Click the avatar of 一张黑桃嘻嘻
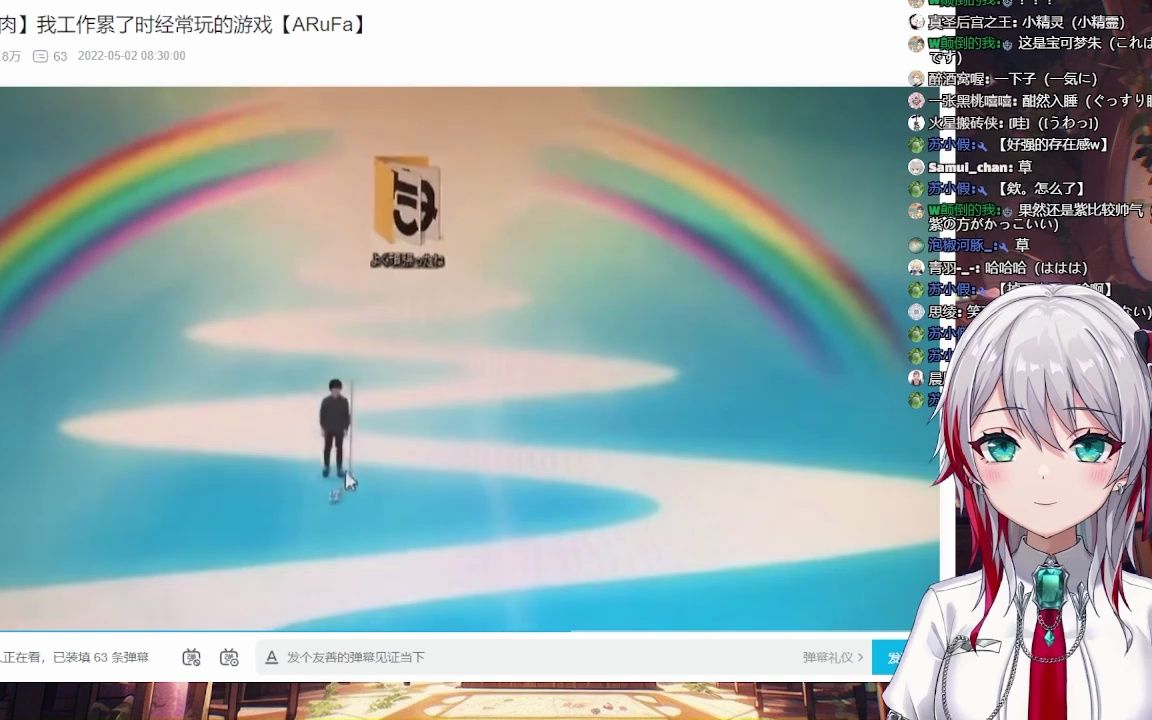1152x720 pixels. click(916, 101)
